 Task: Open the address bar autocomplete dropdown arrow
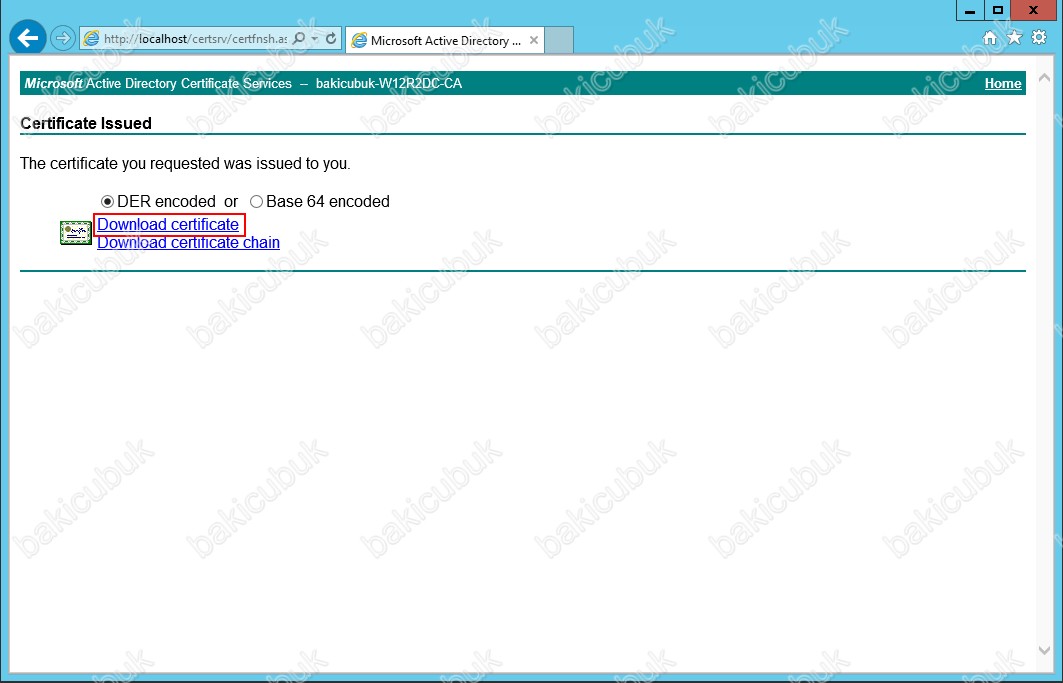pos(315,39)
